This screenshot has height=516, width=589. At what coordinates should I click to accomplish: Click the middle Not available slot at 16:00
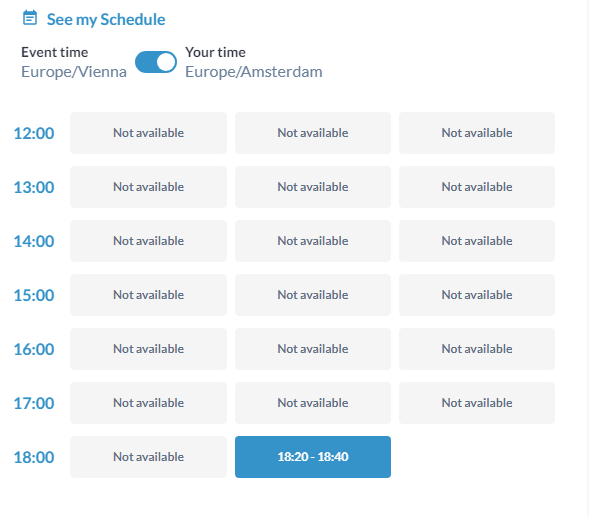click(313, 349)
